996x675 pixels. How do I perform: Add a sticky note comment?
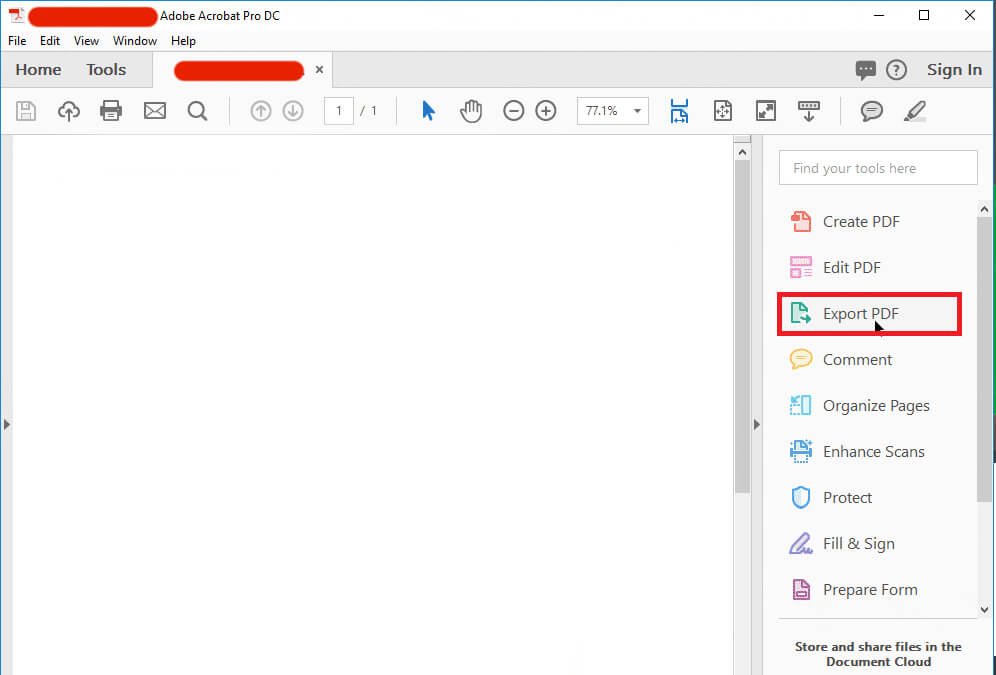pos(872,111)
